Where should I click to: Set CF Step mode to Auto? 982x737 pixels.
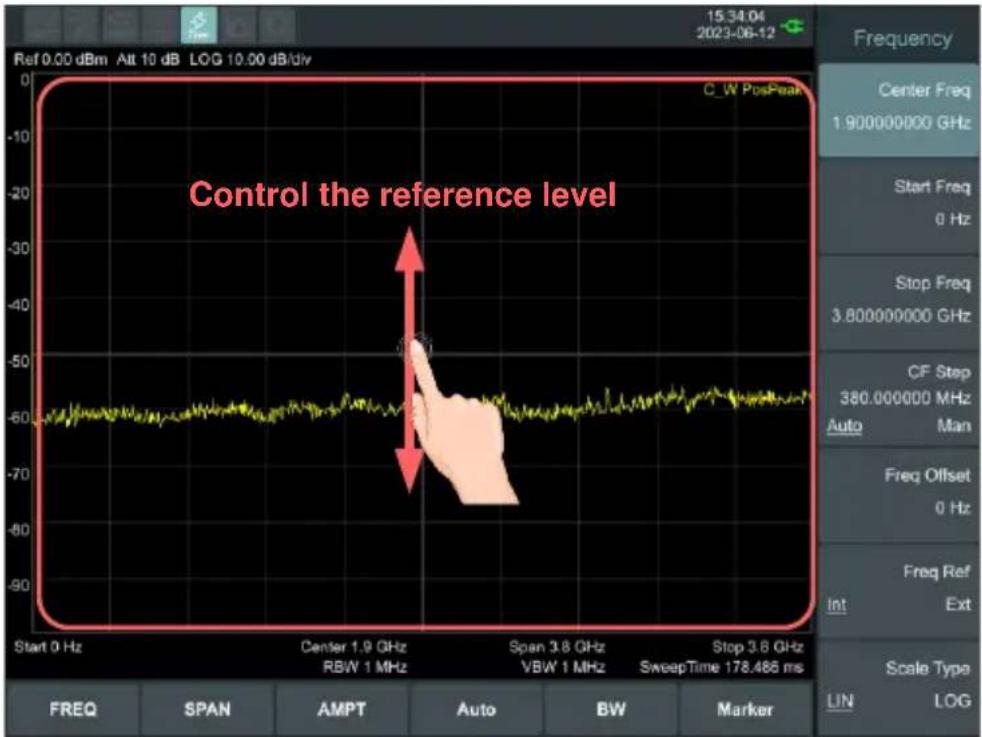[x=845, y=426]
